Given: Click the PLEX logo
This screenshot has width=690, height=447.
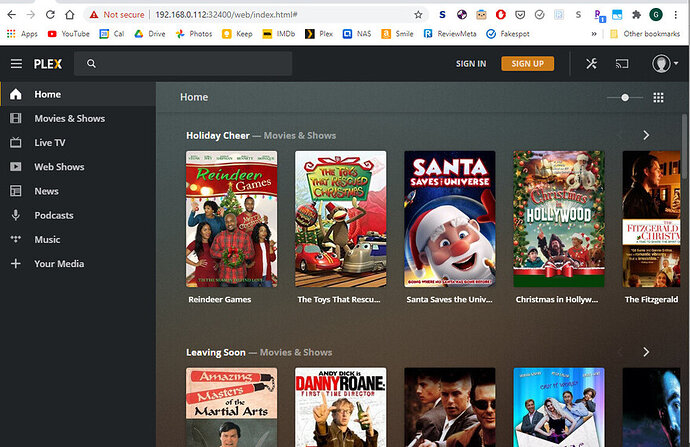Looking at the screenshot, I should coord(48,64).
